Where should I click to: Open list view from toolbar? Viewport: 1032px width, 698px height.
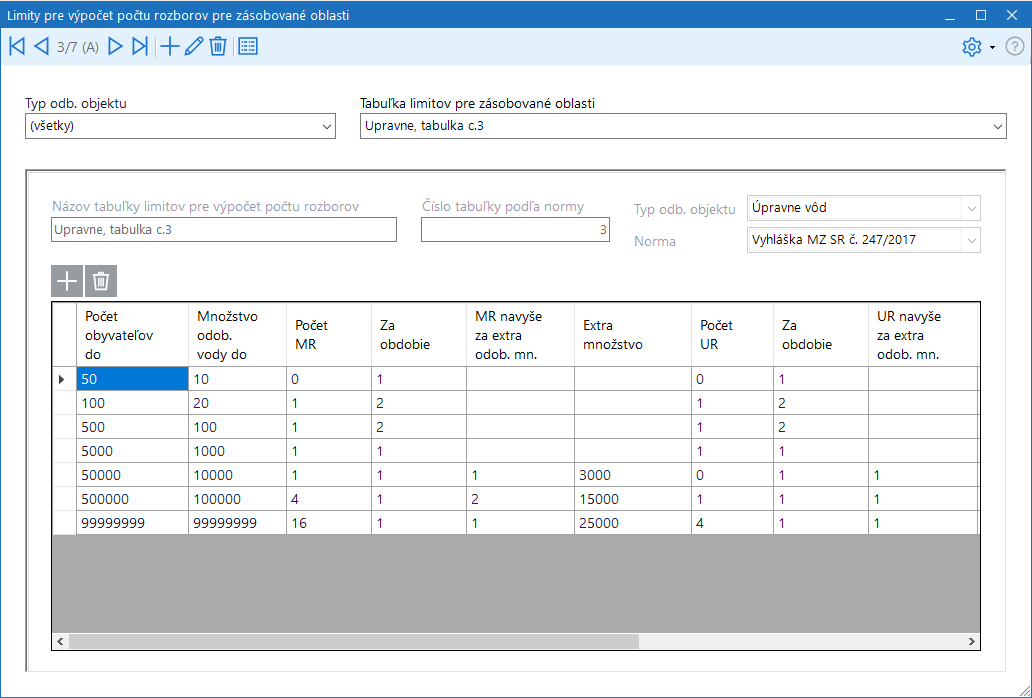[248, 46]
